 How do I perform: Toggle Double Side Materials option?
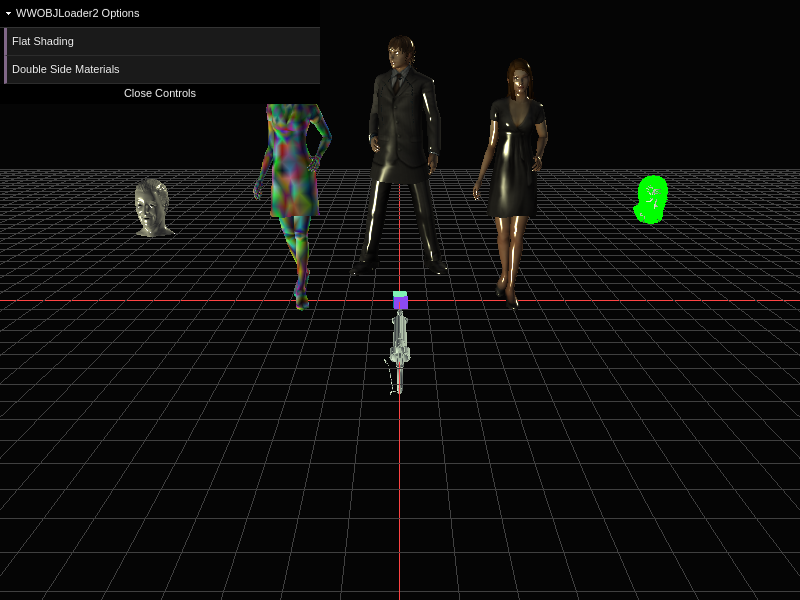(162, 69)
